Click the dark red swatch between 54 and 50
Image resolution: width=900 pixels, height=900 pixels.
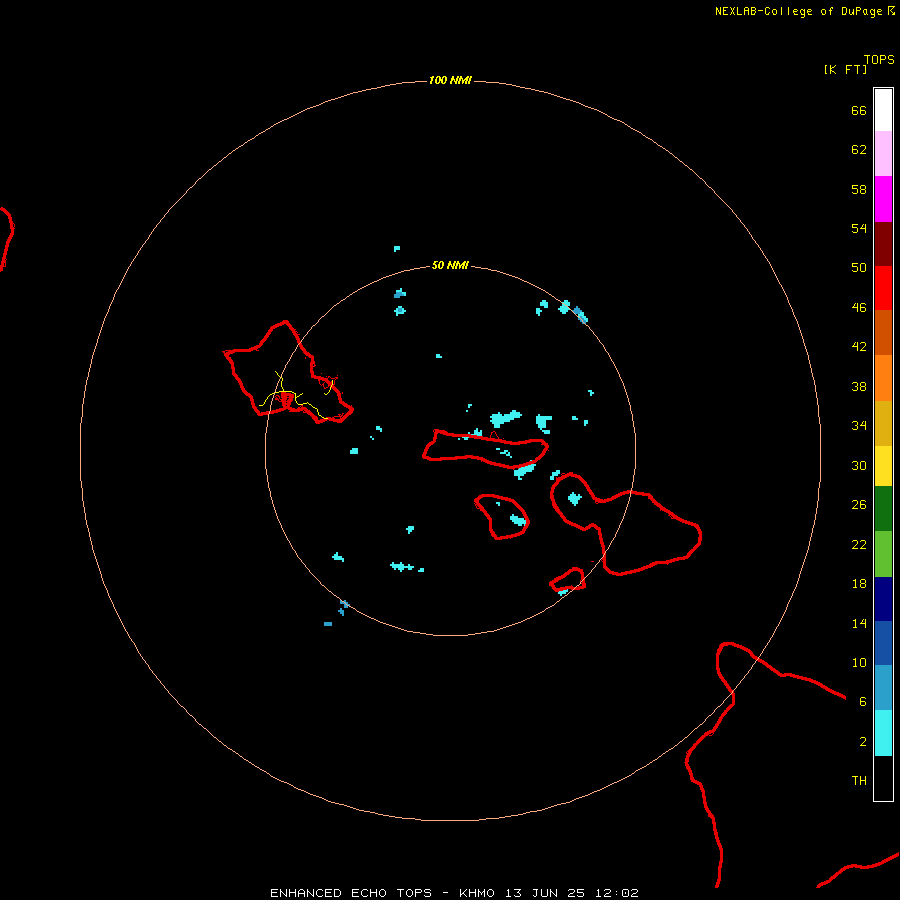[x=883, y=243]
